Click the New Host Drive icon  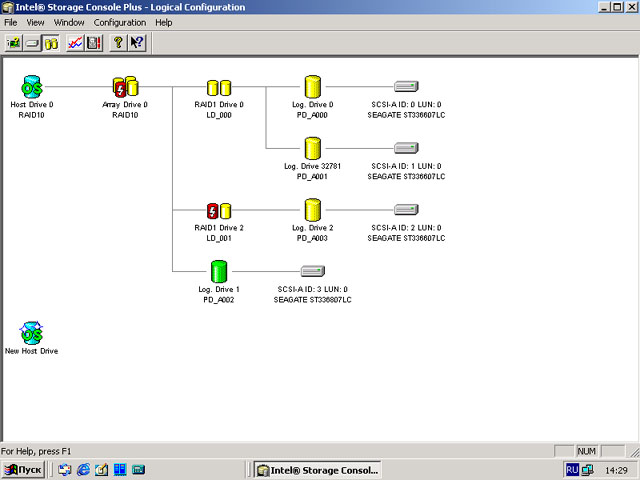click(x=32, y=333)
